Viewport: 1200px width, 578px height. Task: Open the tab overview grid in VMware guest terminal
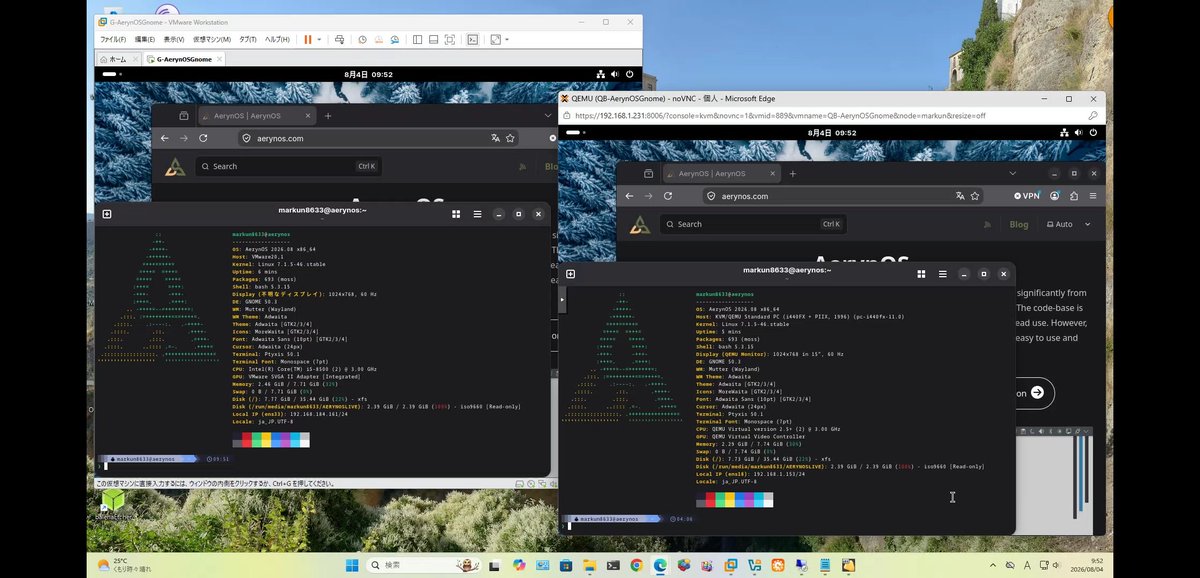[456, 214]
